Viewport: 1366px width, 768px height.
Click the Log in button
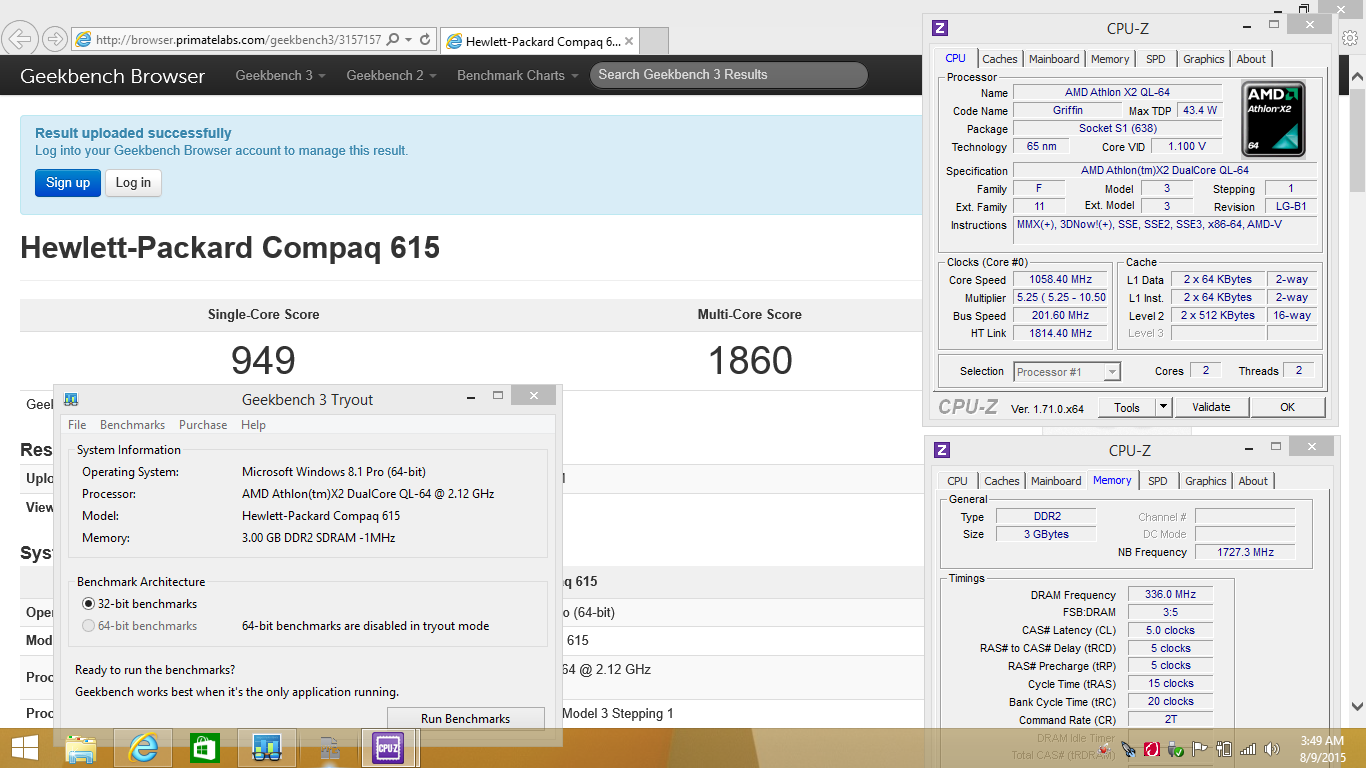pyautogui.click(x=133, y=182)
